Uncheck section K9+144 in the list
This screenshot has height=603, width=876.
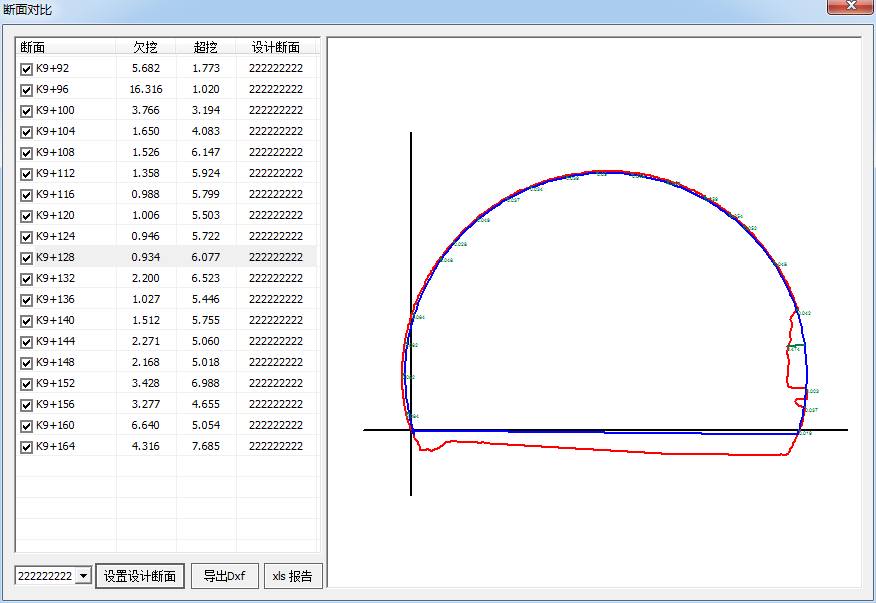click(26, 342)
